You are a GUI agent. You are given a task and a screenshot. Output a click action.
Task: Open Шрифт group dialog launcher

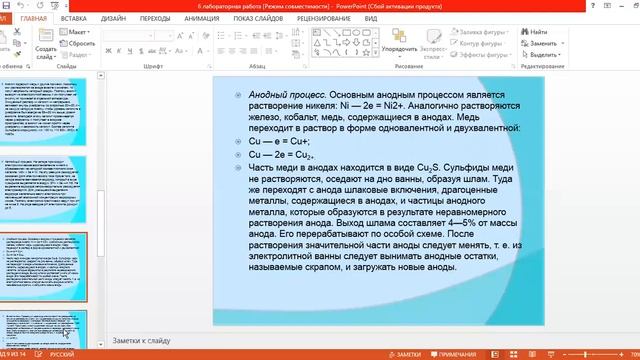209,66
